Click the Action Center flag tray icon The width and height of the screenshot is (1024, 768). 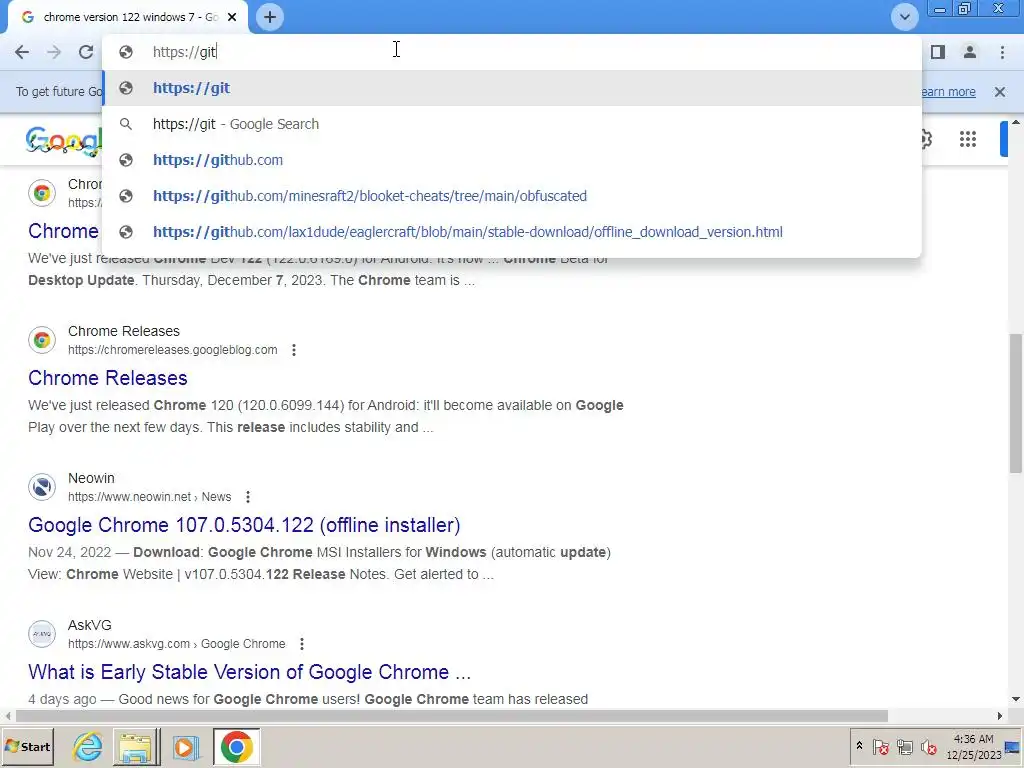tap(880, 746)
